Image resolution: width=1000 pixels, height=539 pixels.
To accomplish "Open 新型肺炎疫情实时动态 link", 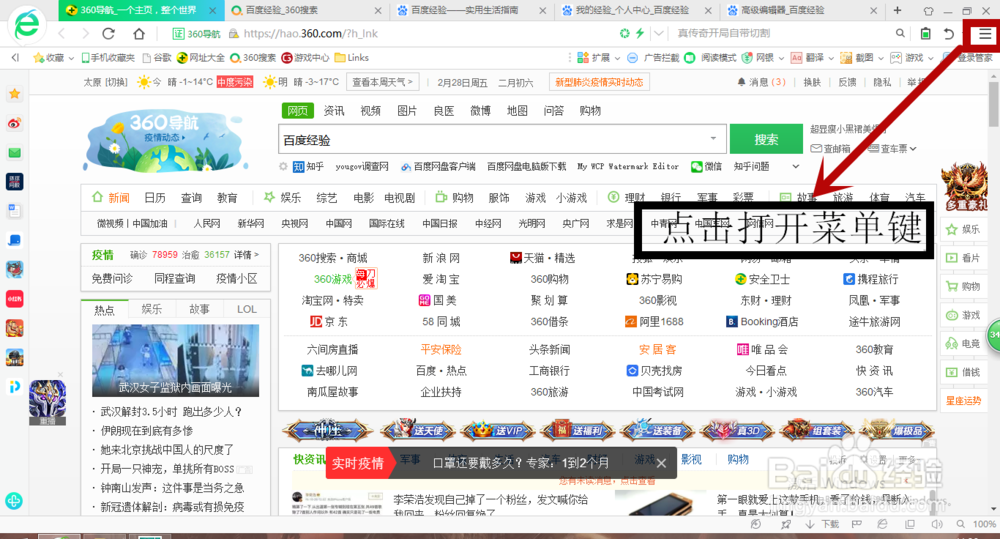I will tap(599, 82).
